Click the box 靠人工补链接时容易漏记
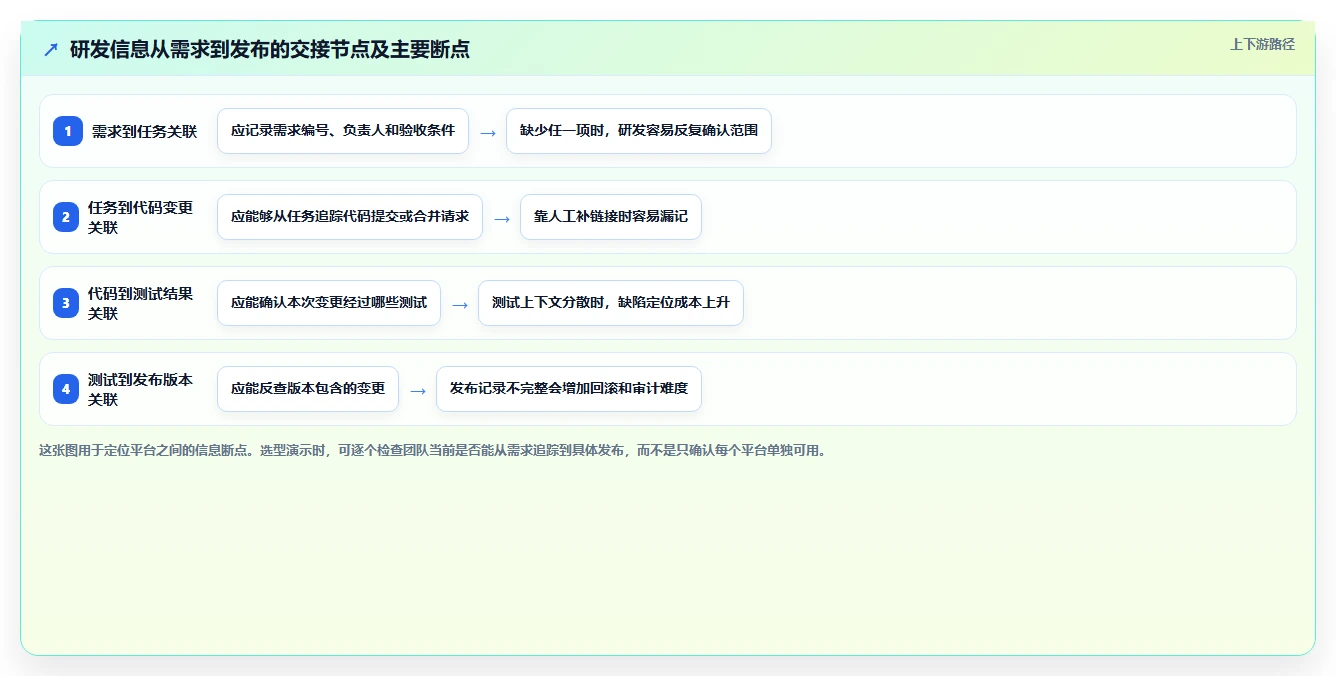1336x676 pixels. coord(611,217)
